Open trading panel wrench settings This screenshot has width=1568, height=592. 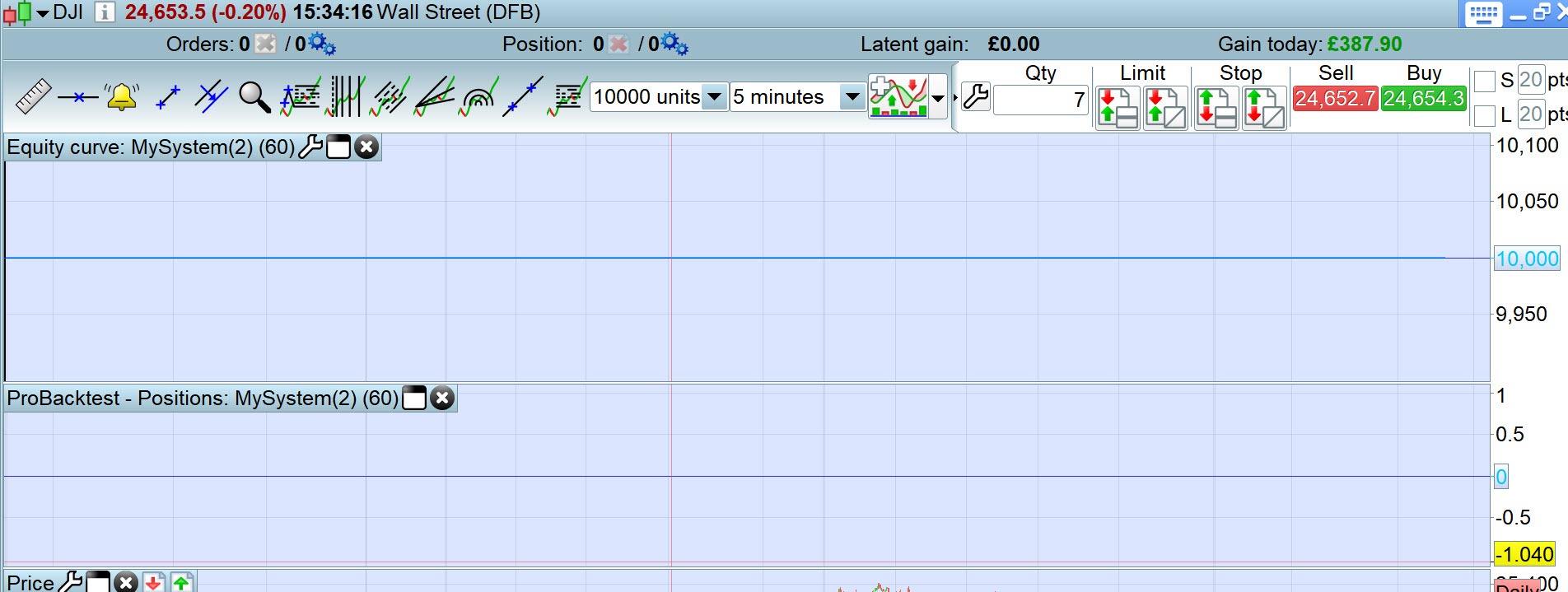pos(976,97)
